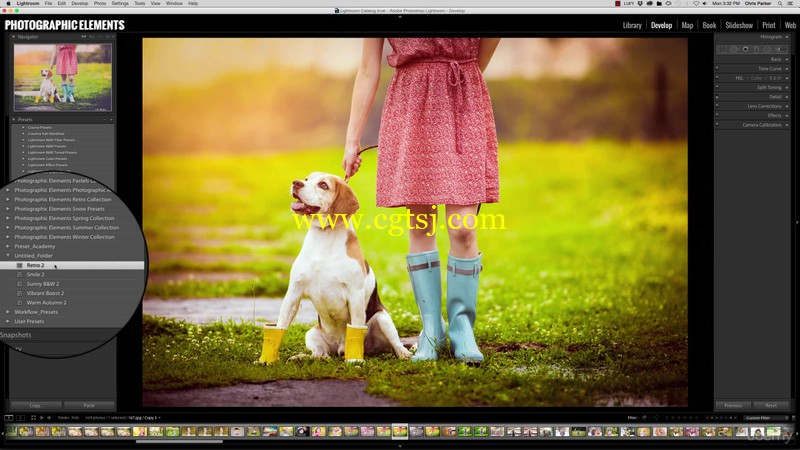This screenshot has width=800, height=450.
Task: Open the Web module
Action: pos(790,25)
